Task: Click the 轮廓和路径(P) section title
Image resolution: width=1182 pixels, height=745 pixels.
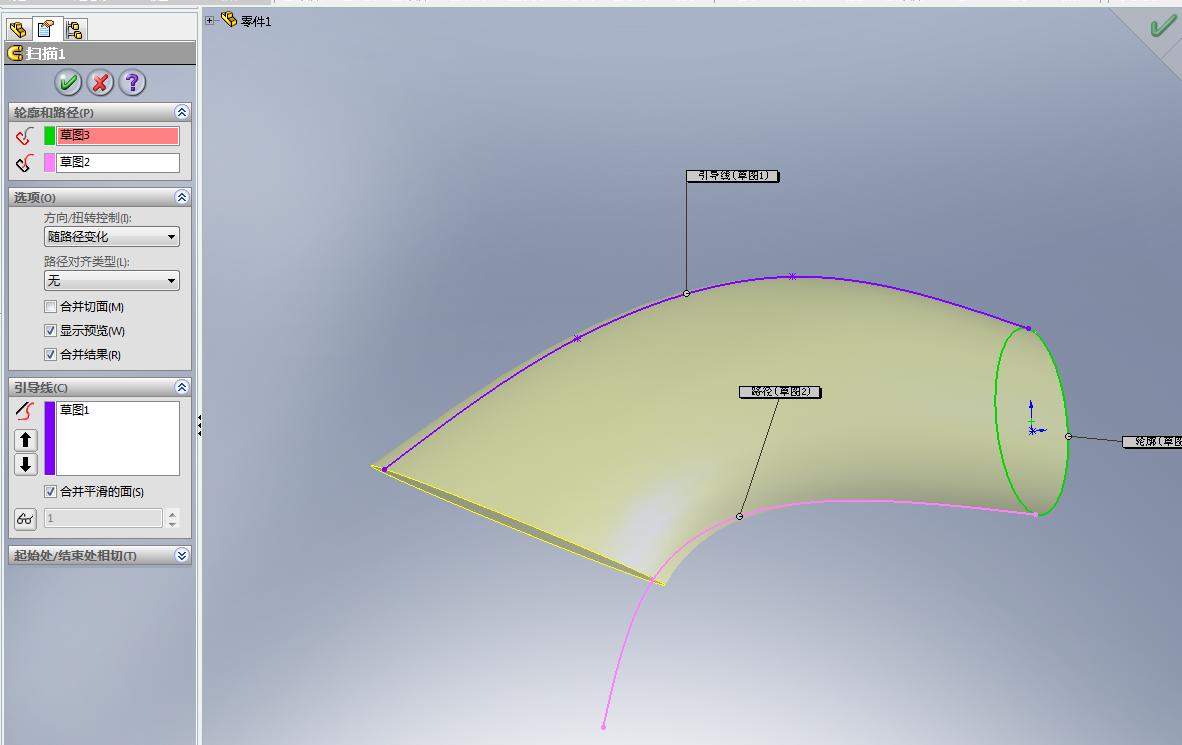Action: tap(54, 112)
